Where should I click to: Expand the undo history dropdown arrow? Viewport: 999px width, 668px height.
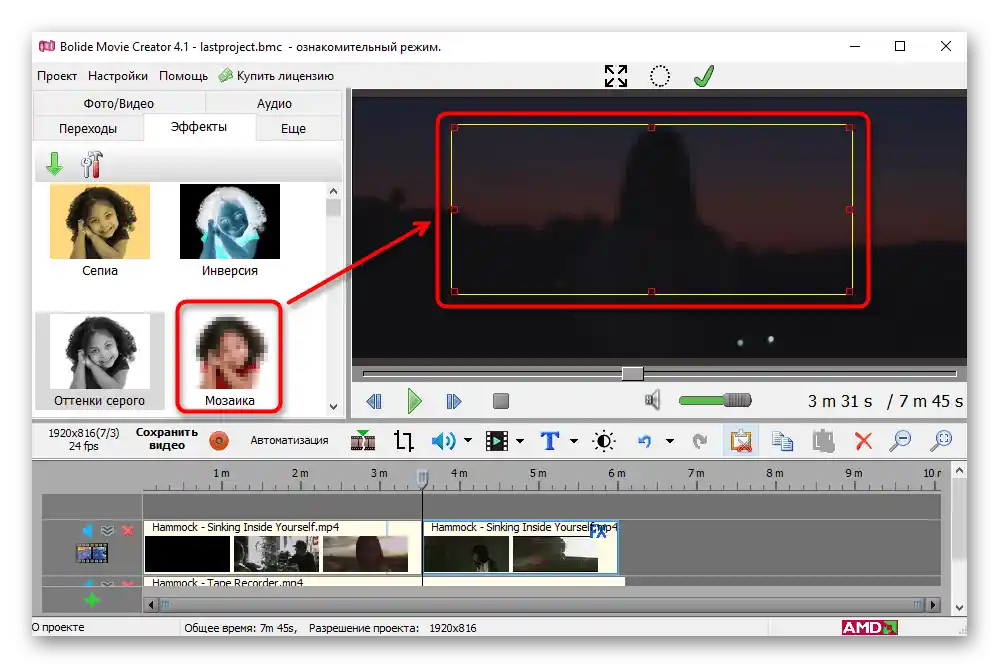click(x=670, y=440)
